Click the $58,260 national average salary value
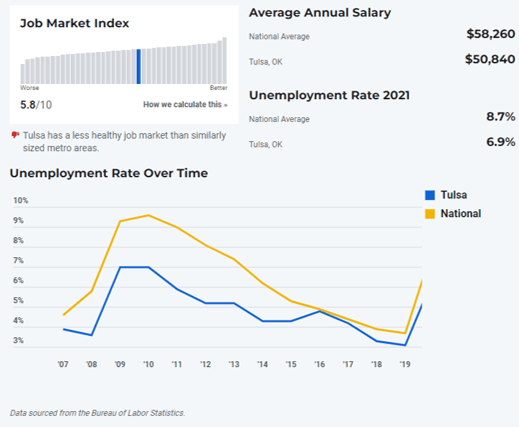 pos(491,34)
